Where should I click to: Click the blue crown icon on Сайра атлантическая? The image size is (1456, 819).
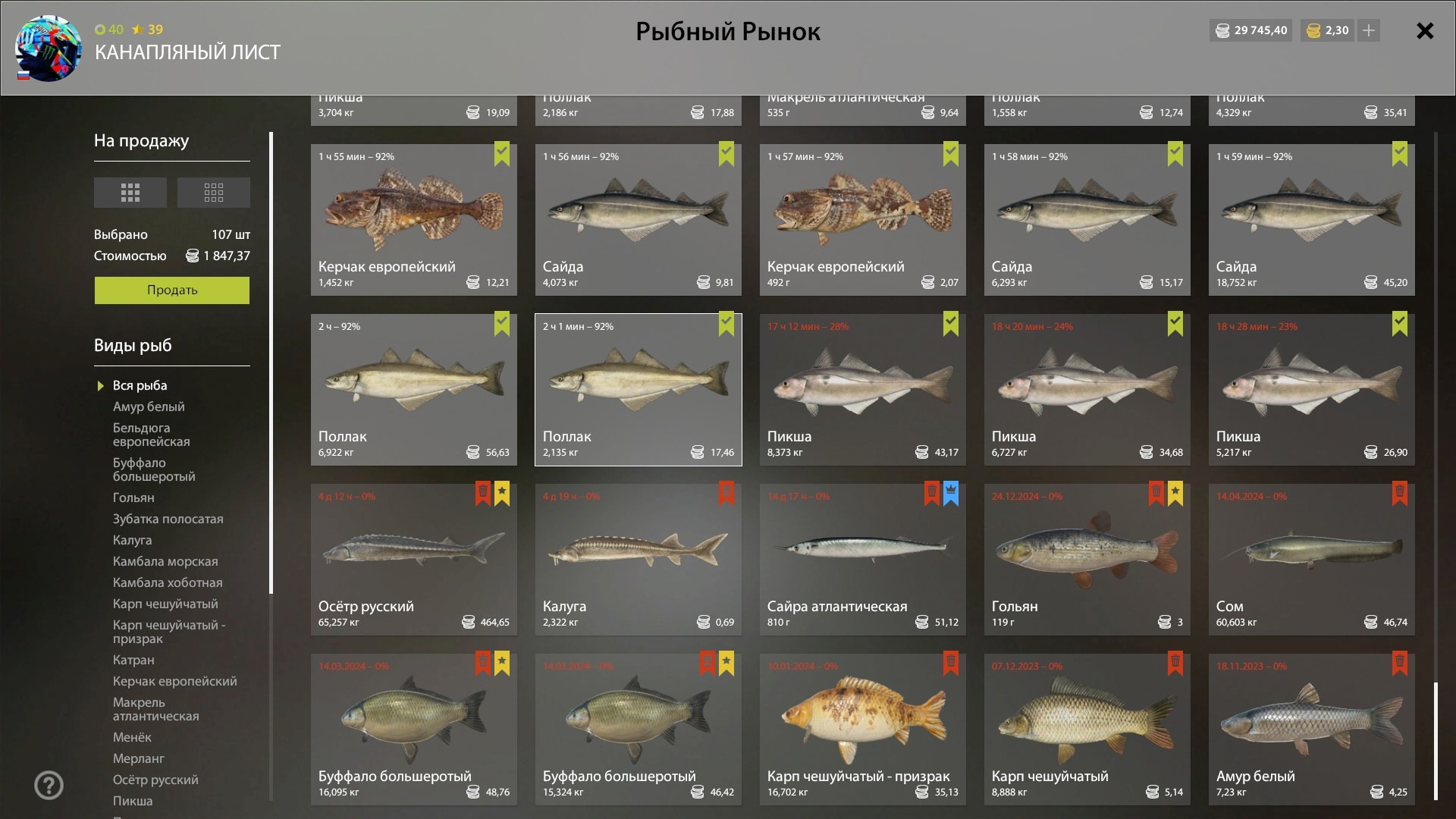tap(951, 493)
